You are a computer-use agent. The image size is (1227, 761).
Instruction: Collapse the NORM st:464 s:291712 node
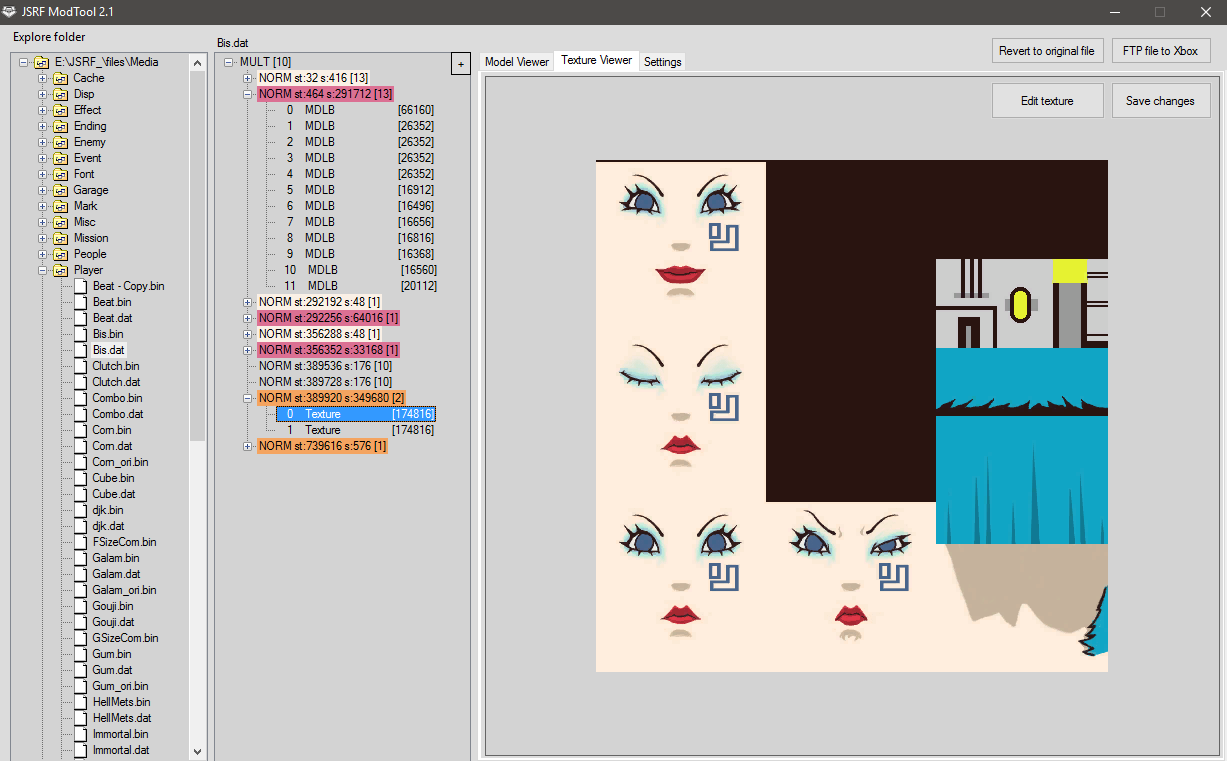click(248, 92)
